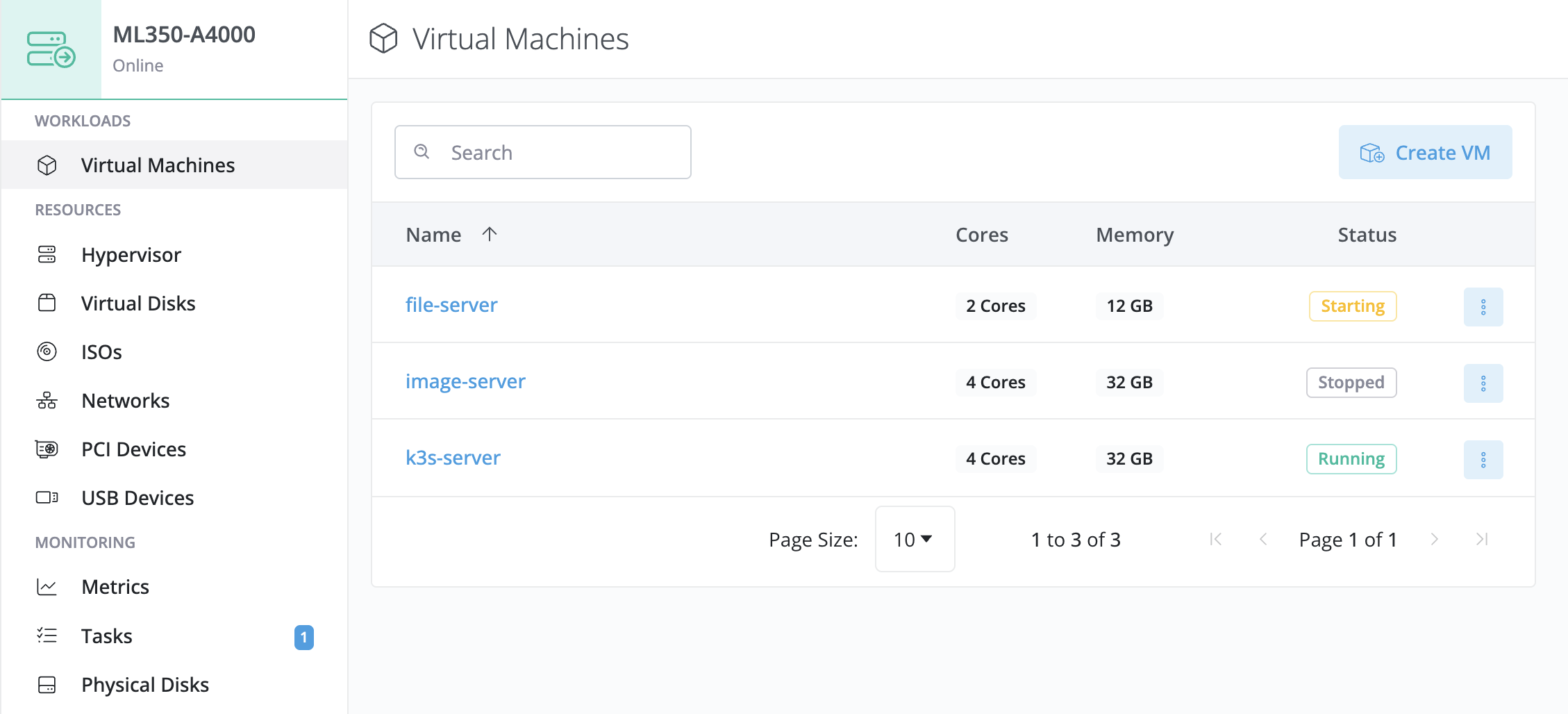Select Virtual Machines in sidebar
Image resolution: width=1568 pixels, height=714 pixels.
(158, 165)
